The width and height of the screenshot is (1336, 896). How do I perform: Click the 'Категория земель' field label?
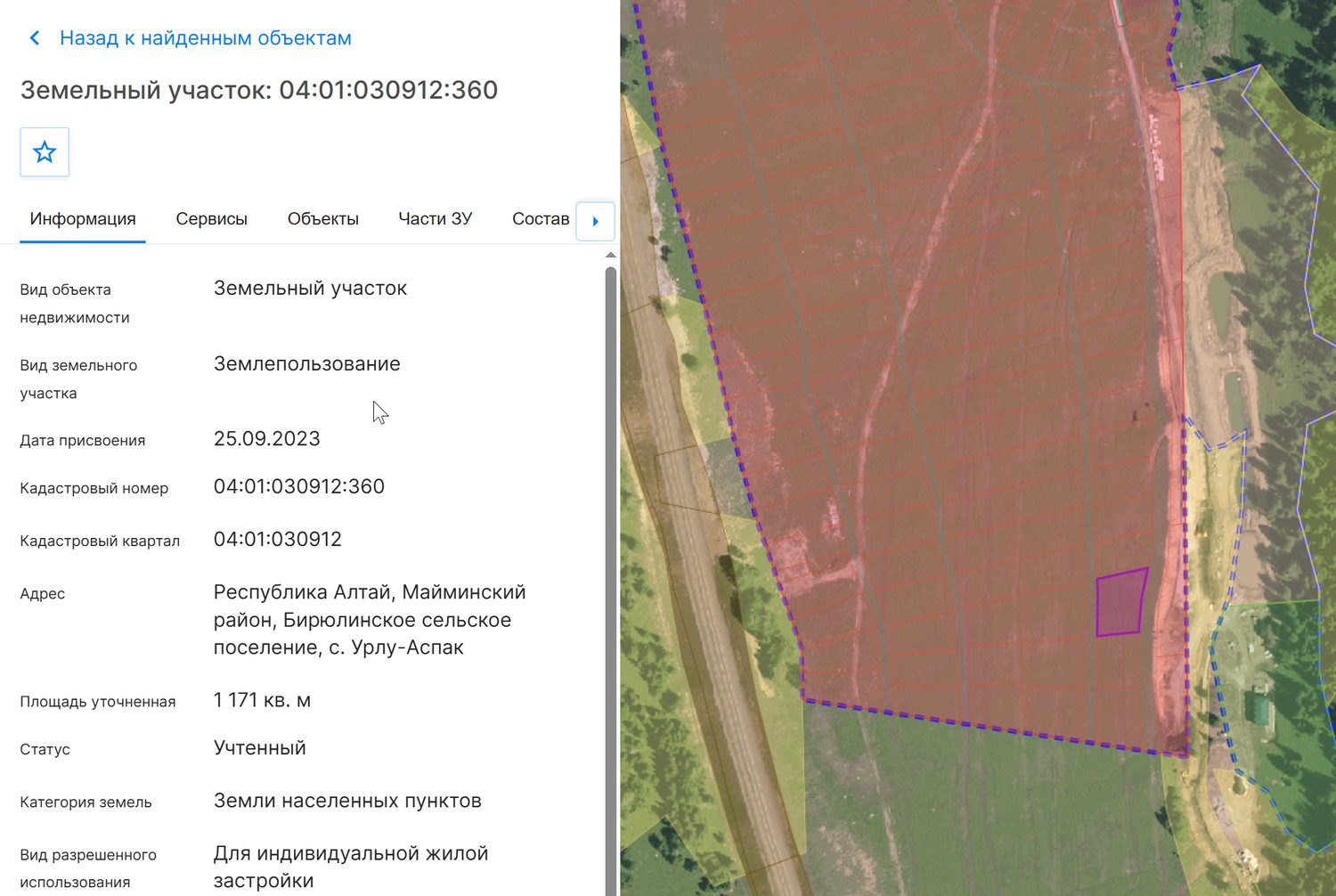pyautogui.click(x=86, y=802)
